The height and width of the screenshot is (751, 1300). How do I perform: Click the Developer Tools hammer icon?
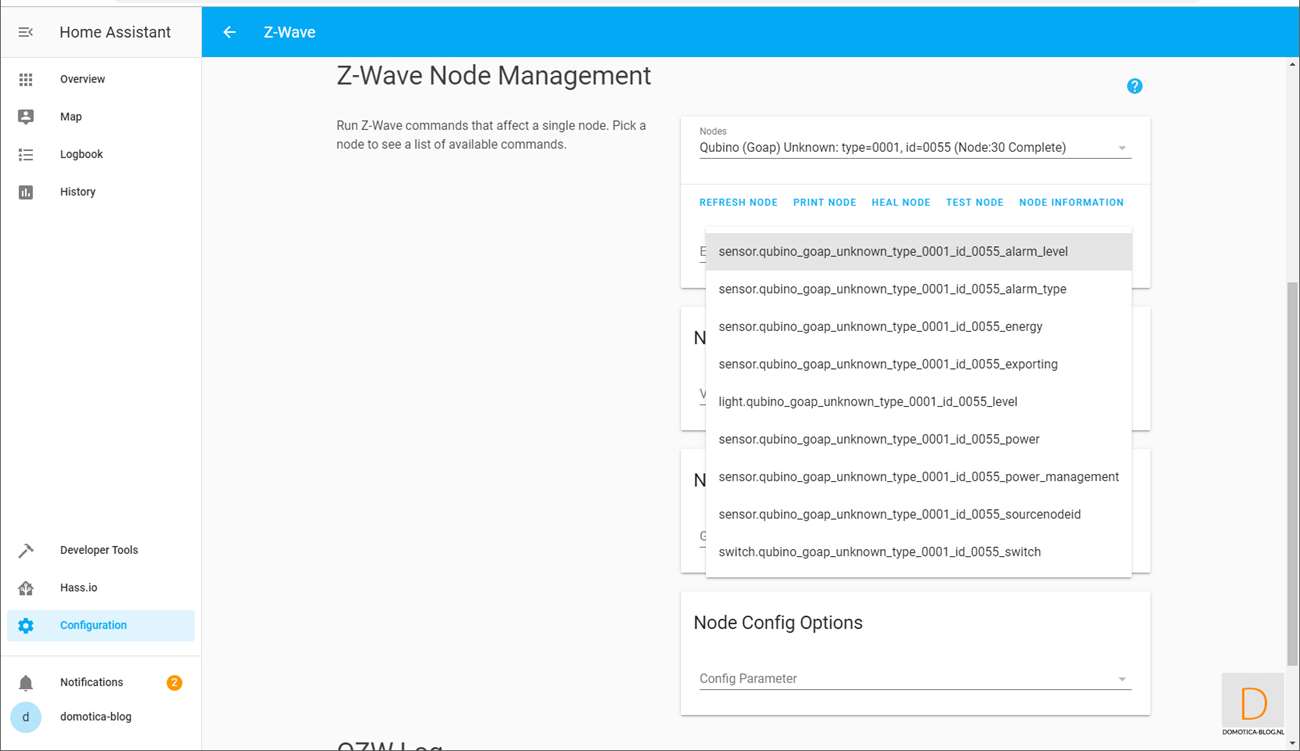click(26, 551)
